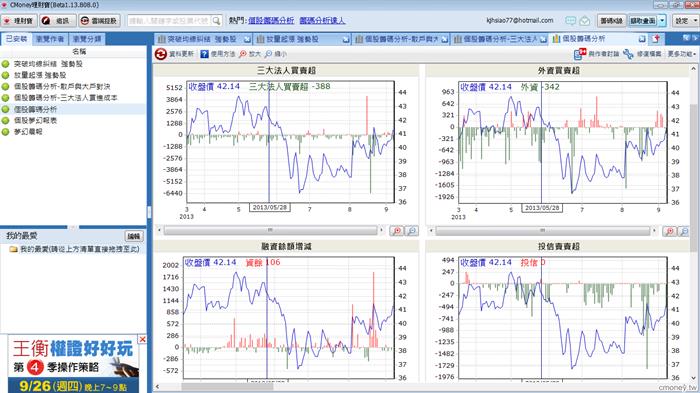This screenshot has width=700, height=393.
Task: Click the 編輯 button in favorites panel
Action: (133, 236)
